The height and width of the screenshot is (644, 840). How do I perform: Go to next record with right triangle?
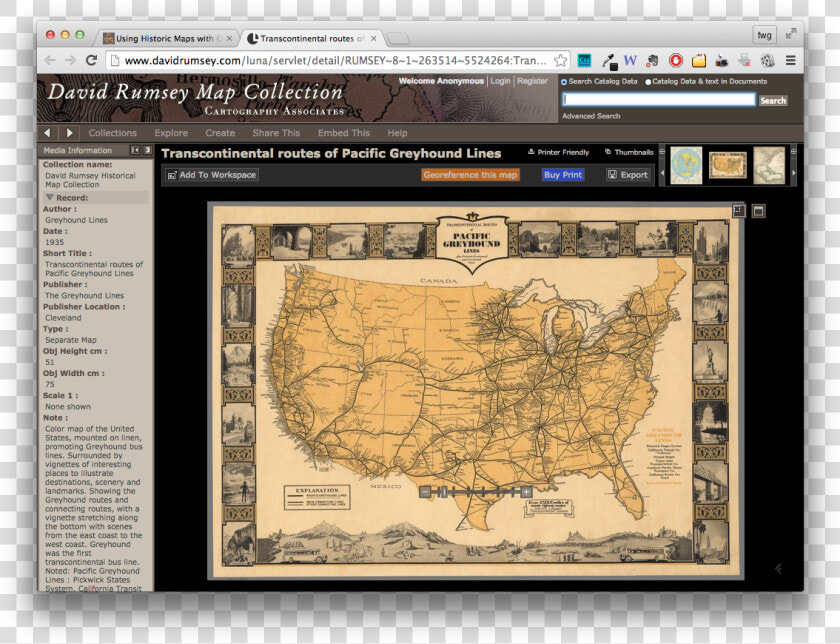[x=70, y=133]
